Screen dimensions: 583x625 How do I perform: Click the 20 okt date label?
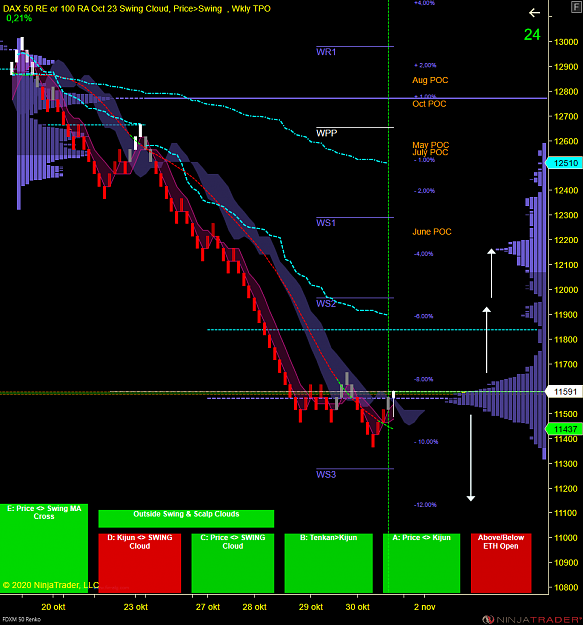[x=53, y=607]
